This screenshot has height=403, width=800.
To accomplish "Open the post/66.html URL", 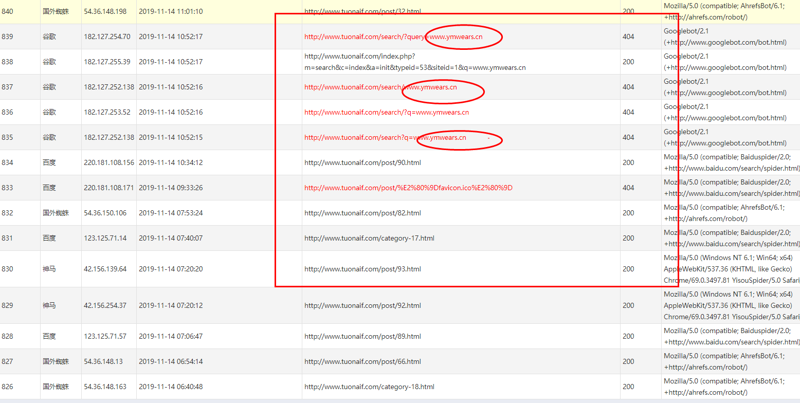I will click(x=363, y=362).
